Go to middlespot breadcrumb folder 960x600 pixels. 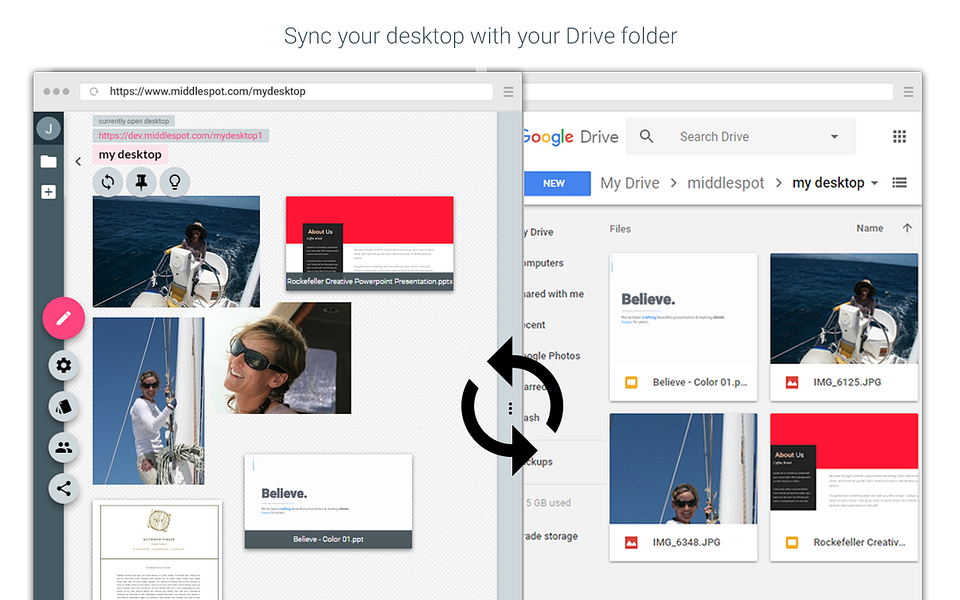click(726, 183)
